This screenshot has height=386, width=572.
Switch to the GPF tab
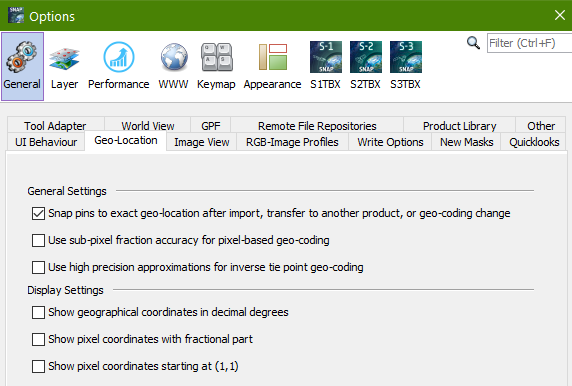[x=210, y=126]
